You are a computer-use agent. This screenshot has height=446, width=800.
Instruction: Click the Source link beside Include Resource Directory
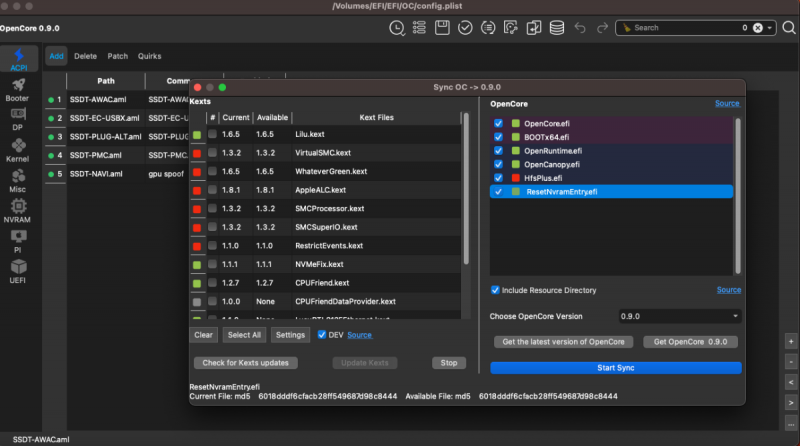pos(729,290)
